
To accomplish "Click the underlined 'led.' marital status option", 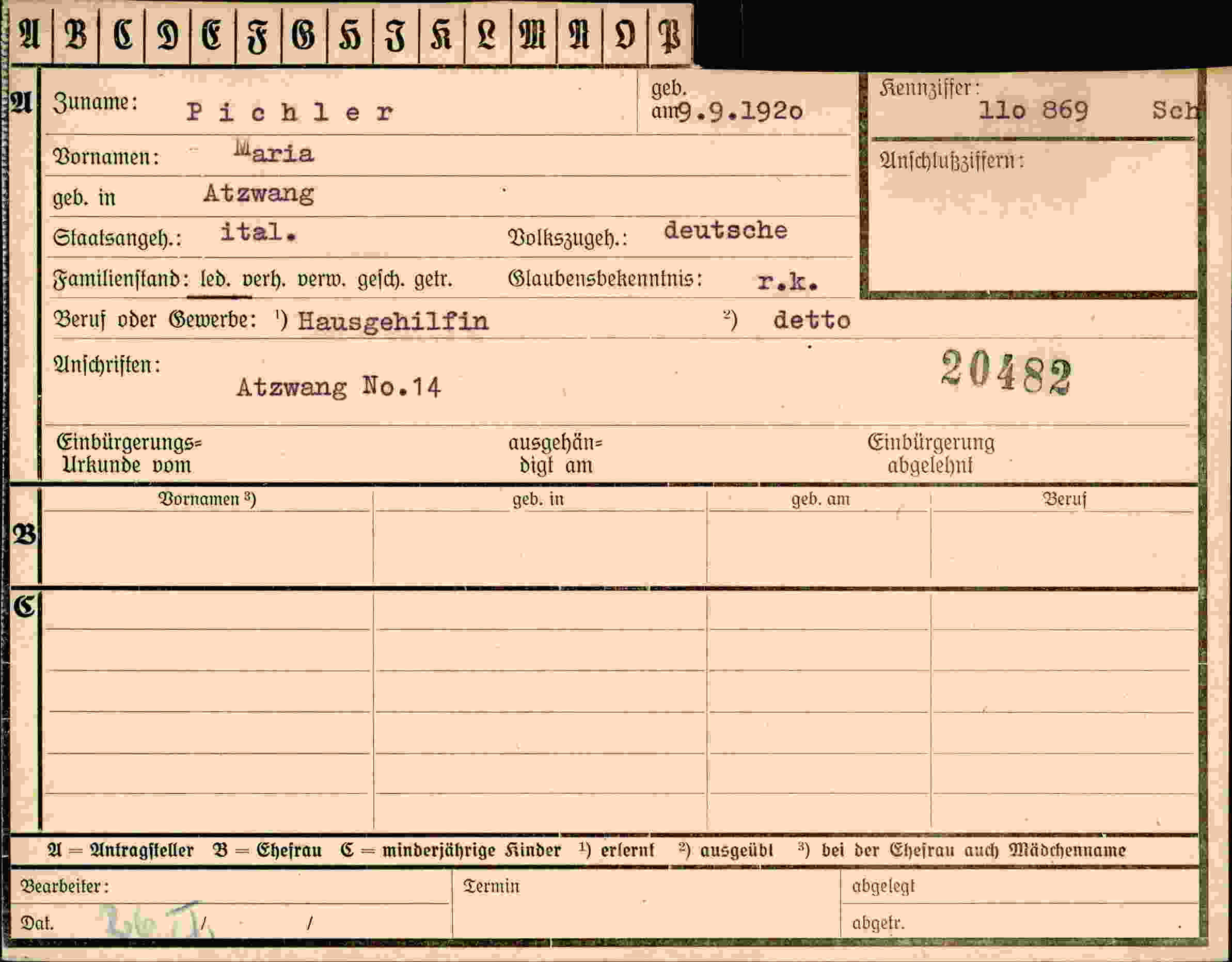I will (215, 279).
